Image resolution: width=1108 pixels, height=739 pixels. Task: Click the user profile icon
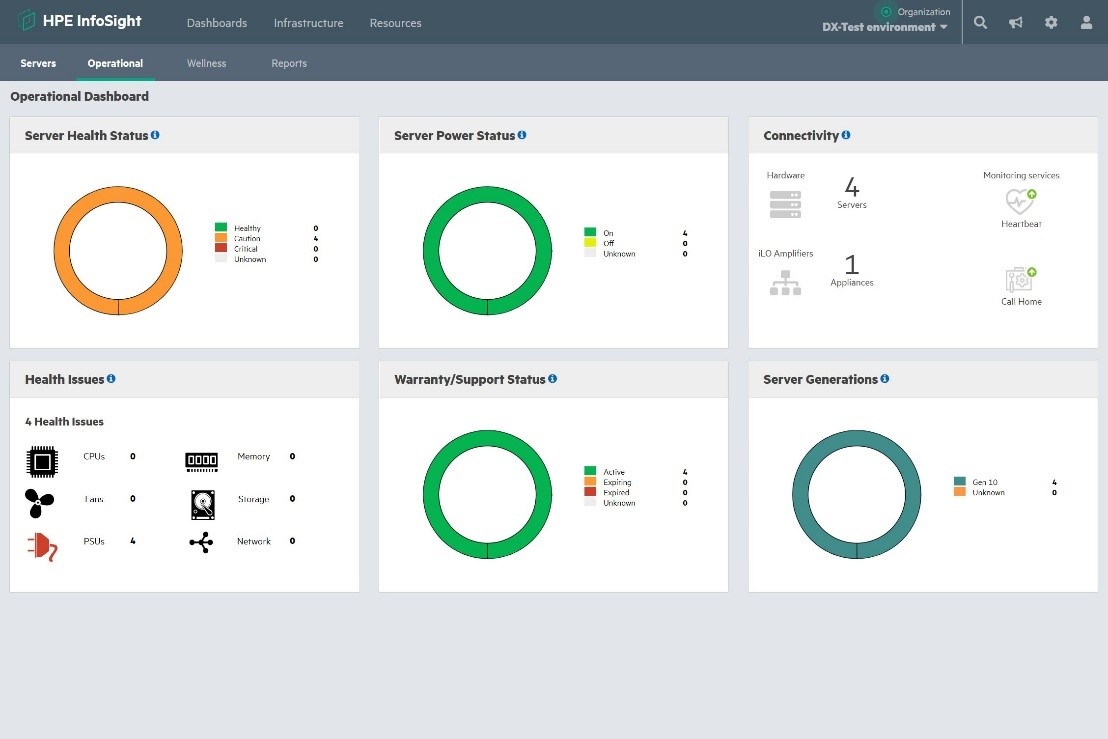(x=1086, y=23)
